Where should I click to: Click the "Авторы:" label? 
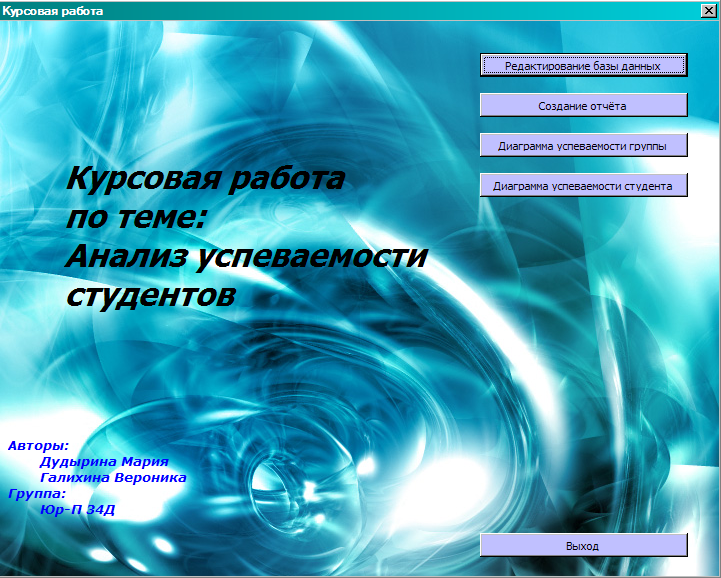pyautogui.click(x=39, y=446)
